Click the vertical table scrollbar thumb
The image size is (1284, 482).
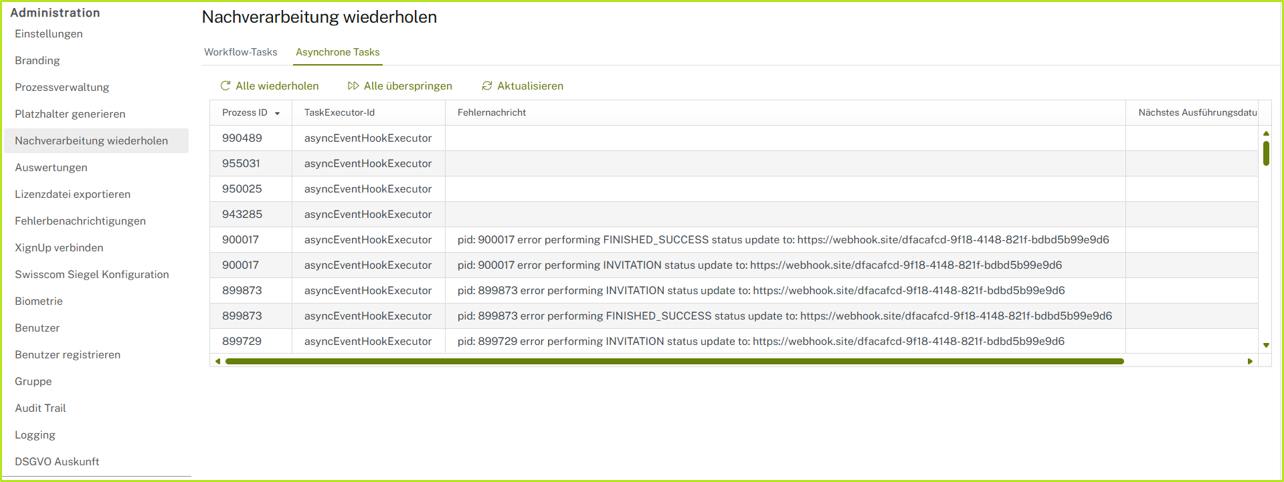[x=1266, y=153]
